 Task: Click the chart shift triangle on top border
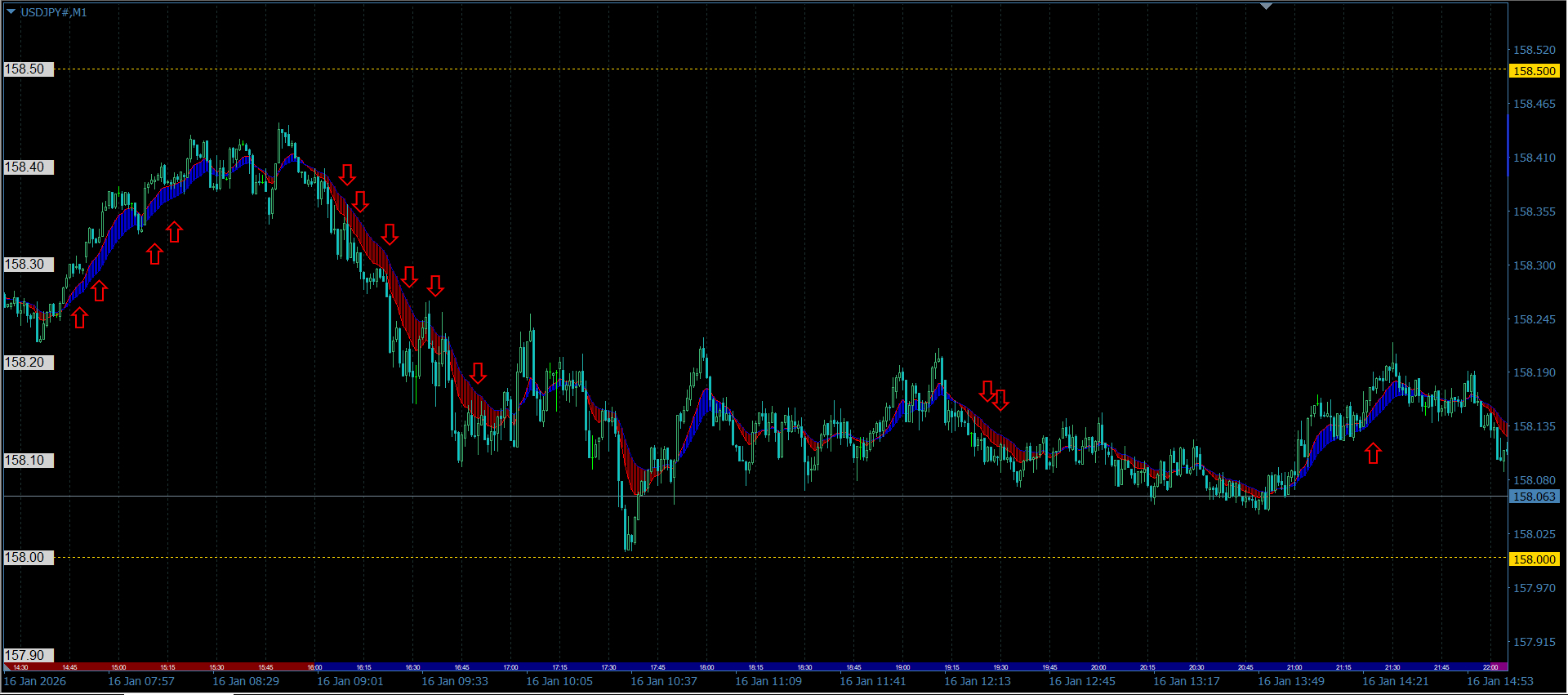tap(1266, 7)
